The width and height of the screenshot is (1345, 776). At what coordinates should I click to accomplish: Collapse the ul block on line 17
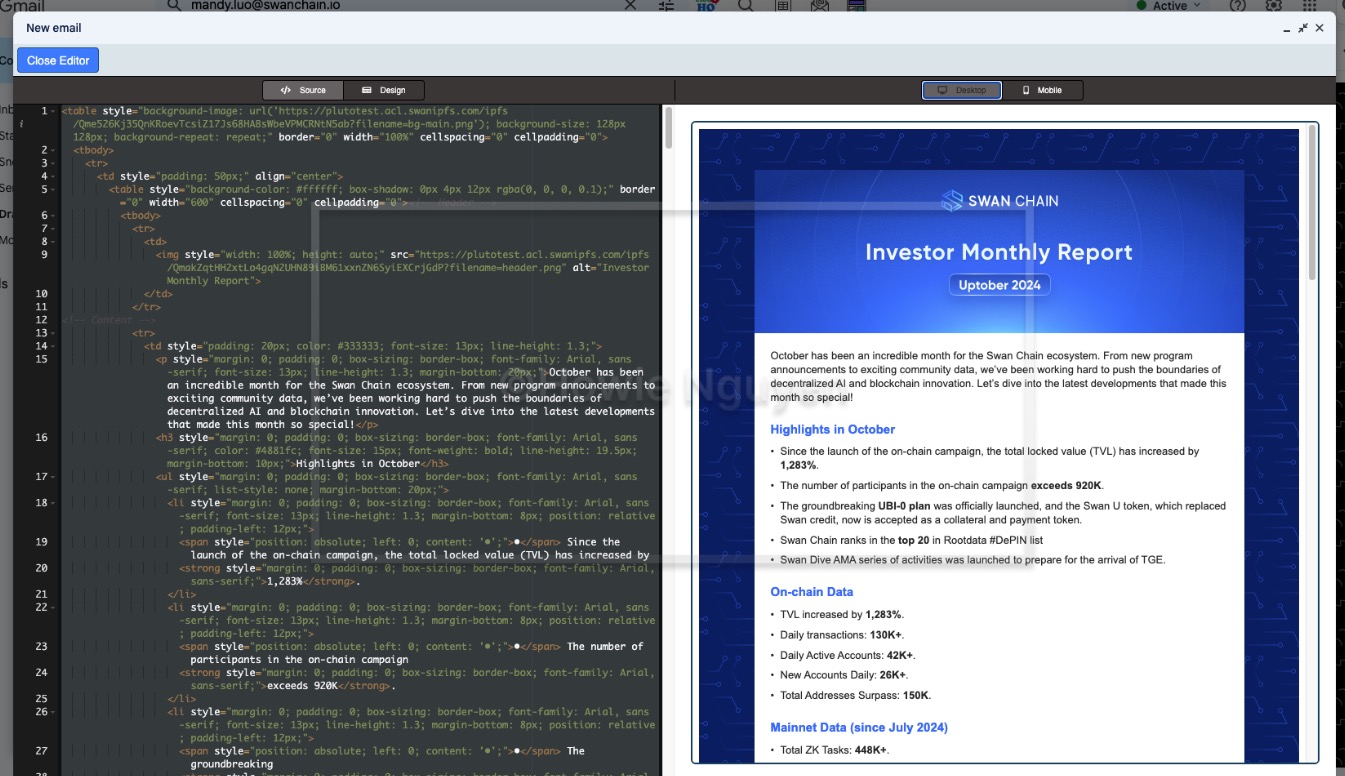(x=54, y=477)
